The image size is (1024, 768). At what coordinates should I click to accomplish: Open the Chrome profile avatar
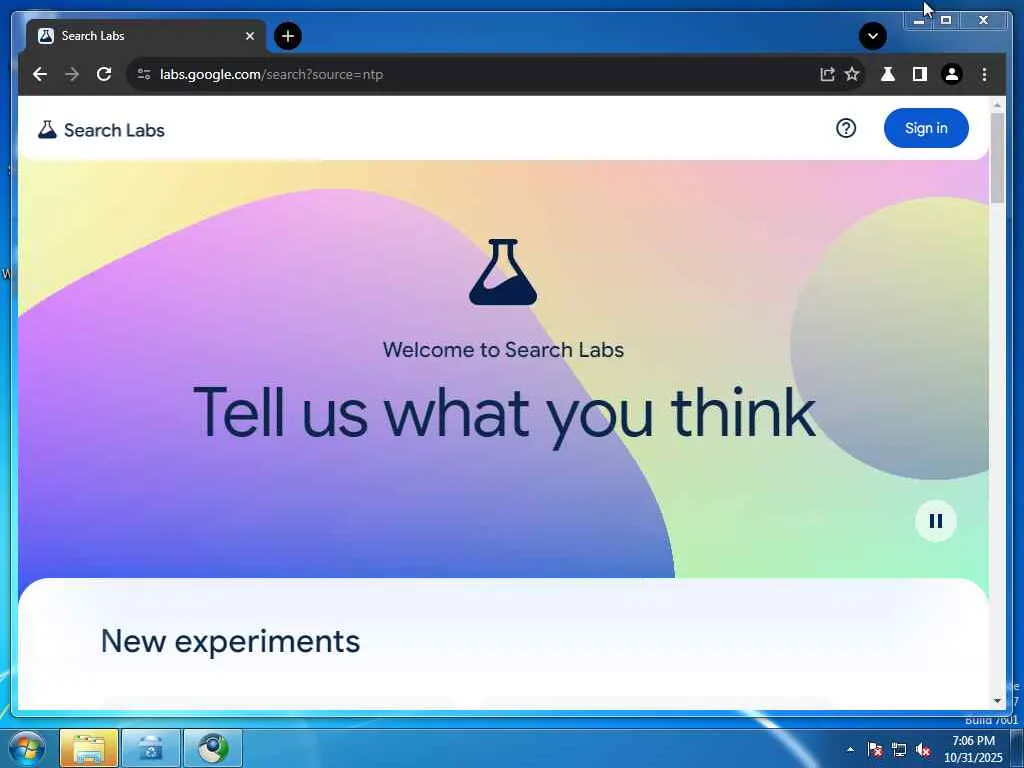[x=952, y=74]
